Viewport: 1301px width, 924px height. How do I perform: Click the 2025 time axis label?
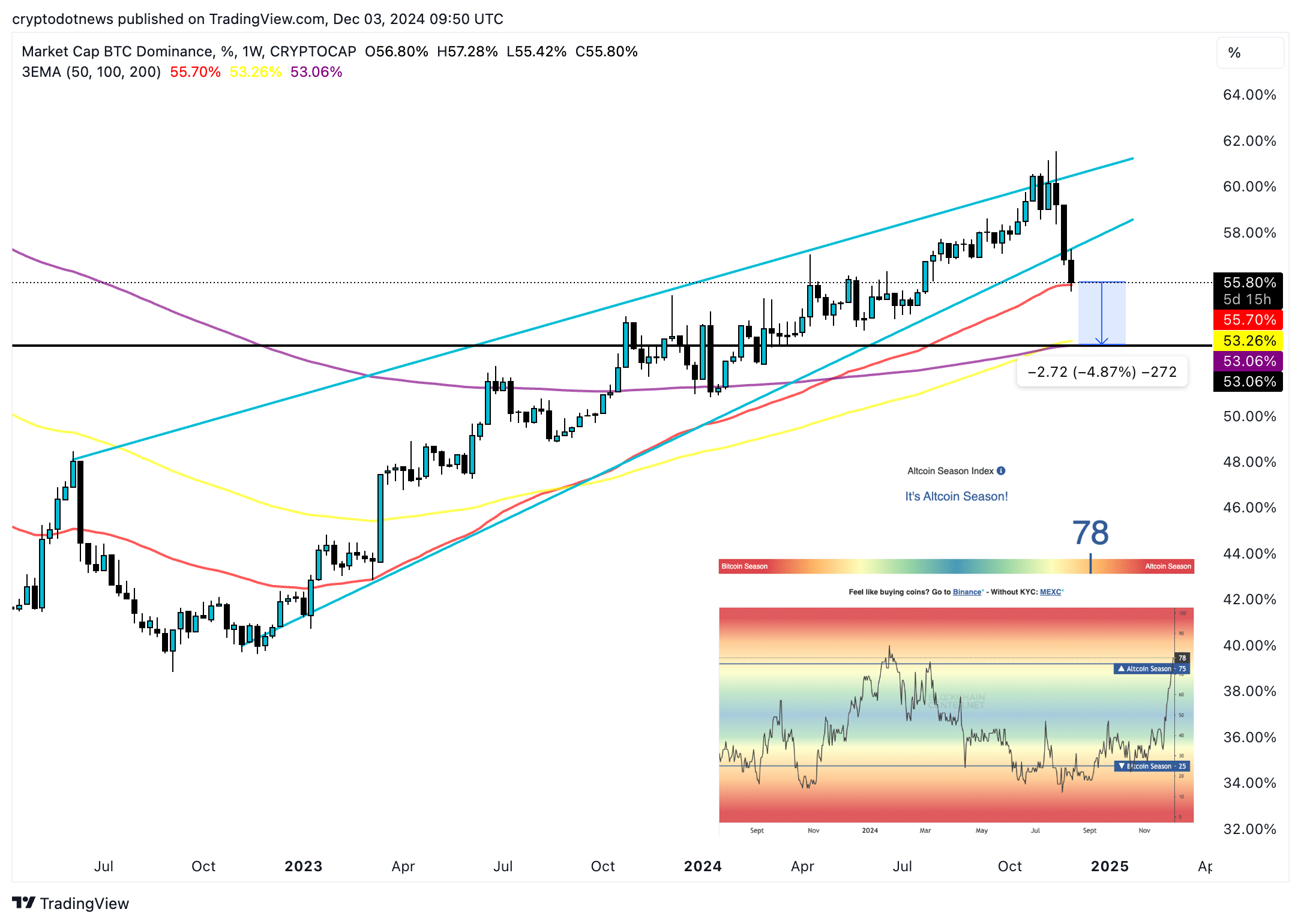point(1110,866)
